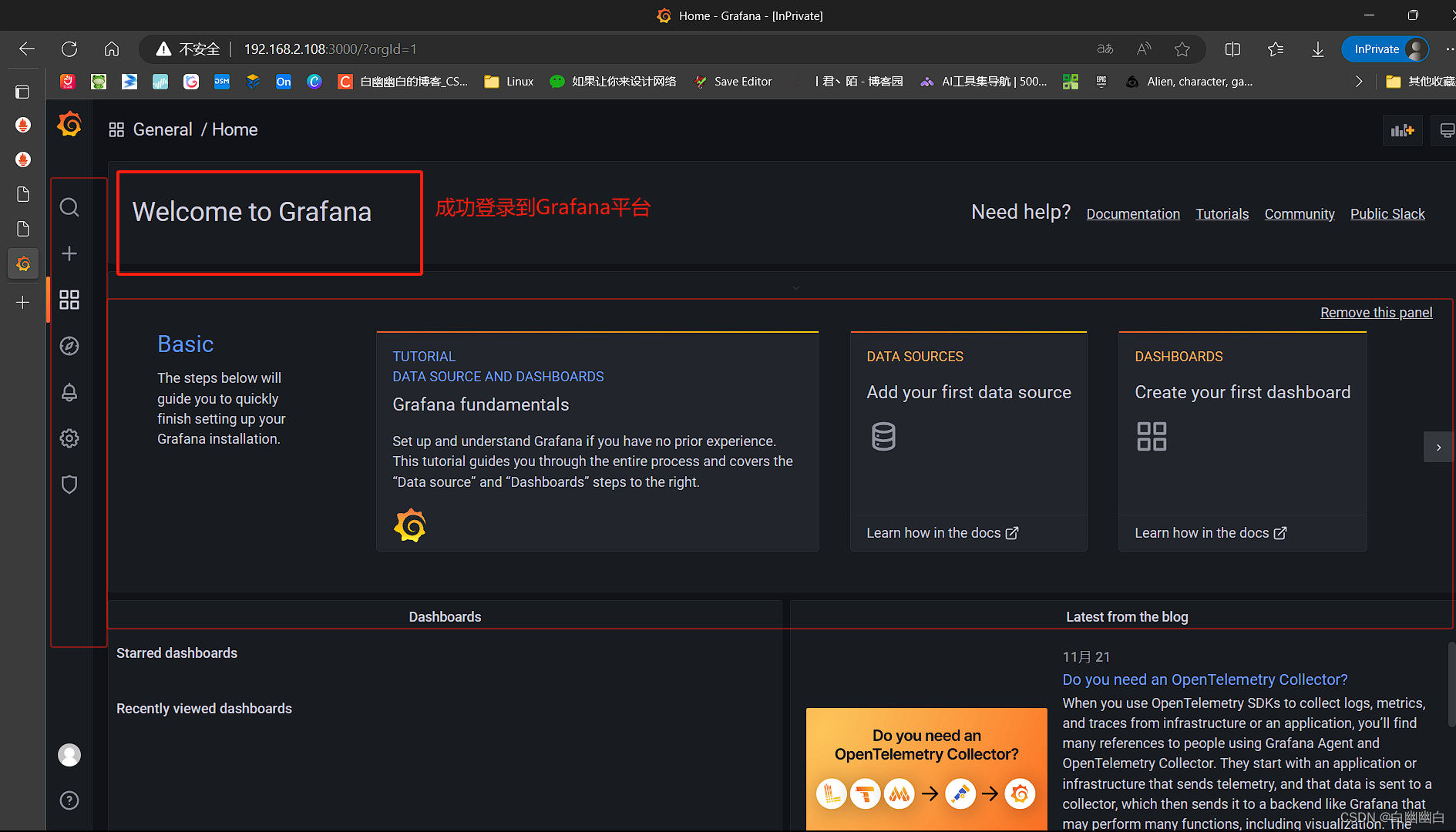
Task: Open split screen icon in browser toolbar
Action: coord(1232,49)
